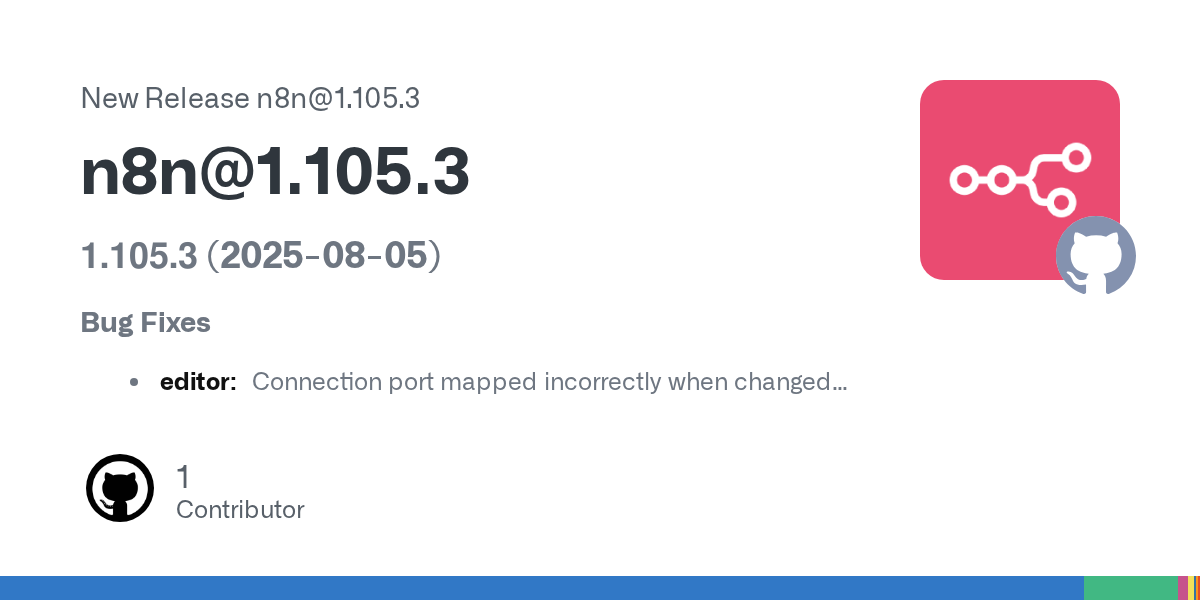Open the n8n@1.105.3 release title
Viewport: 1200px width, 600px height.
275,174
